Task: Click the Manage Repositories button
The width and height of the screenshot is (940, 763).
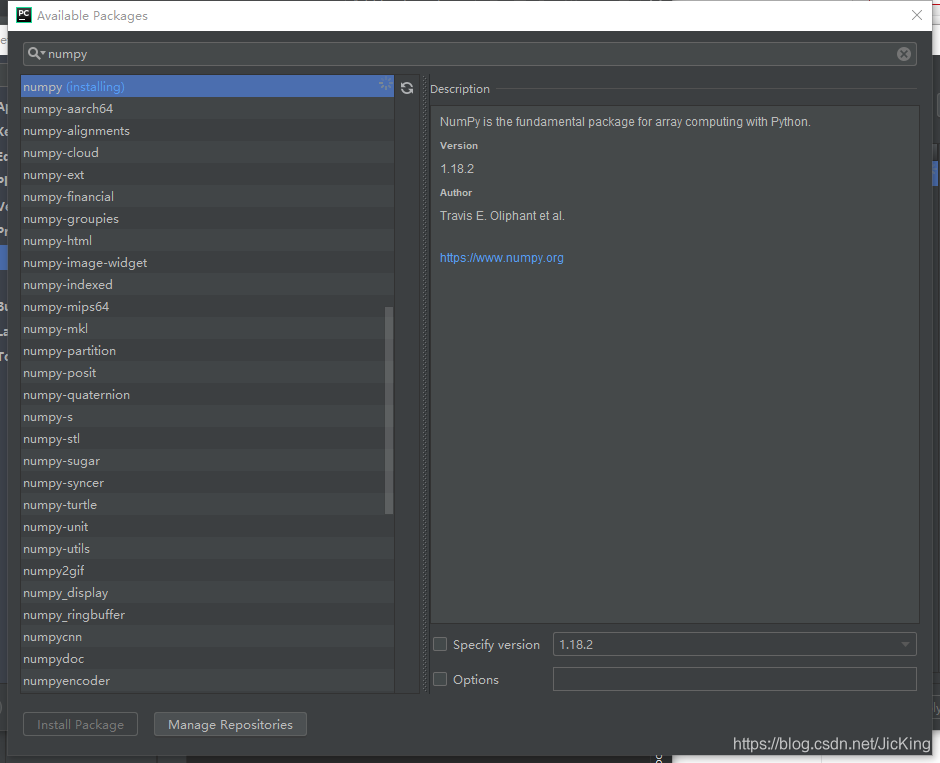Action: (230, 724)
